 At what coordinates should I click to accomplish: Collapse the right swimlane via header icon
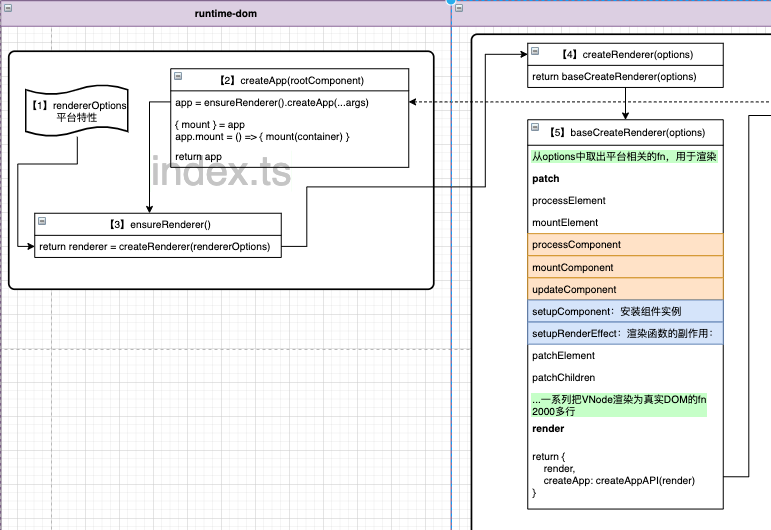click(x=461, y=7)
